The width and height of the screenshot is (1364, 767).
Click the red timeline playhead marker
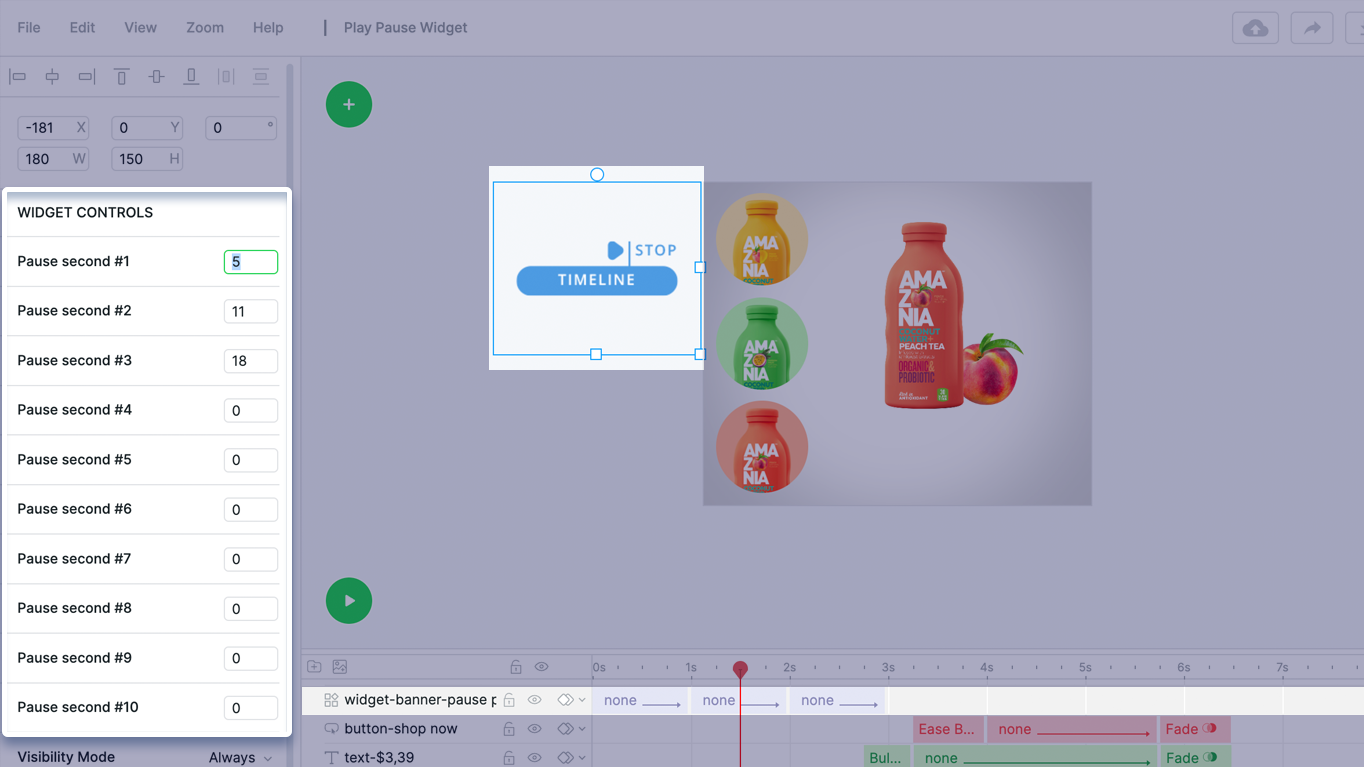click(740, 669)
